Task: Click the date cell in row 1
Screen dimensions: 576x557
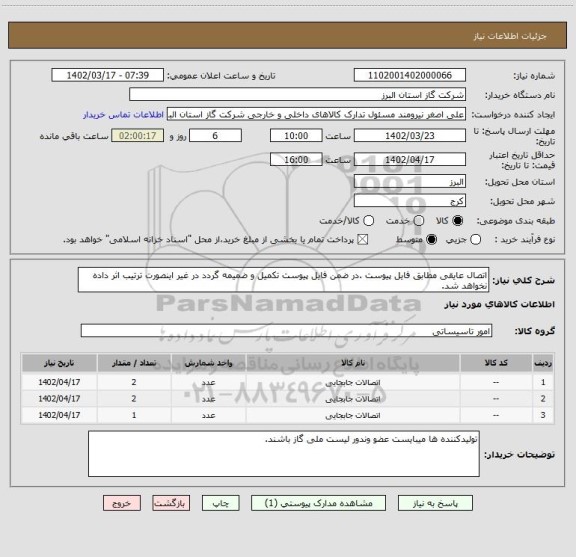Action: point(59,382)
